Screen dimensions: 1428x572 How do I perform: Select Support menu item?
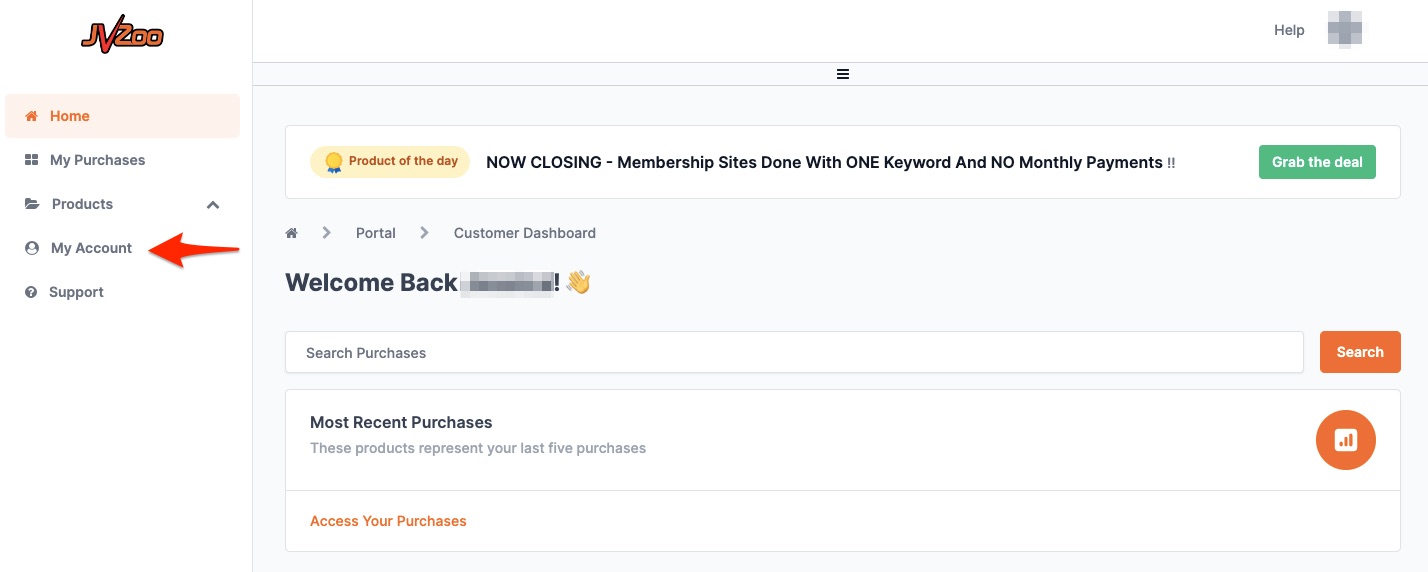coord(76,292)
